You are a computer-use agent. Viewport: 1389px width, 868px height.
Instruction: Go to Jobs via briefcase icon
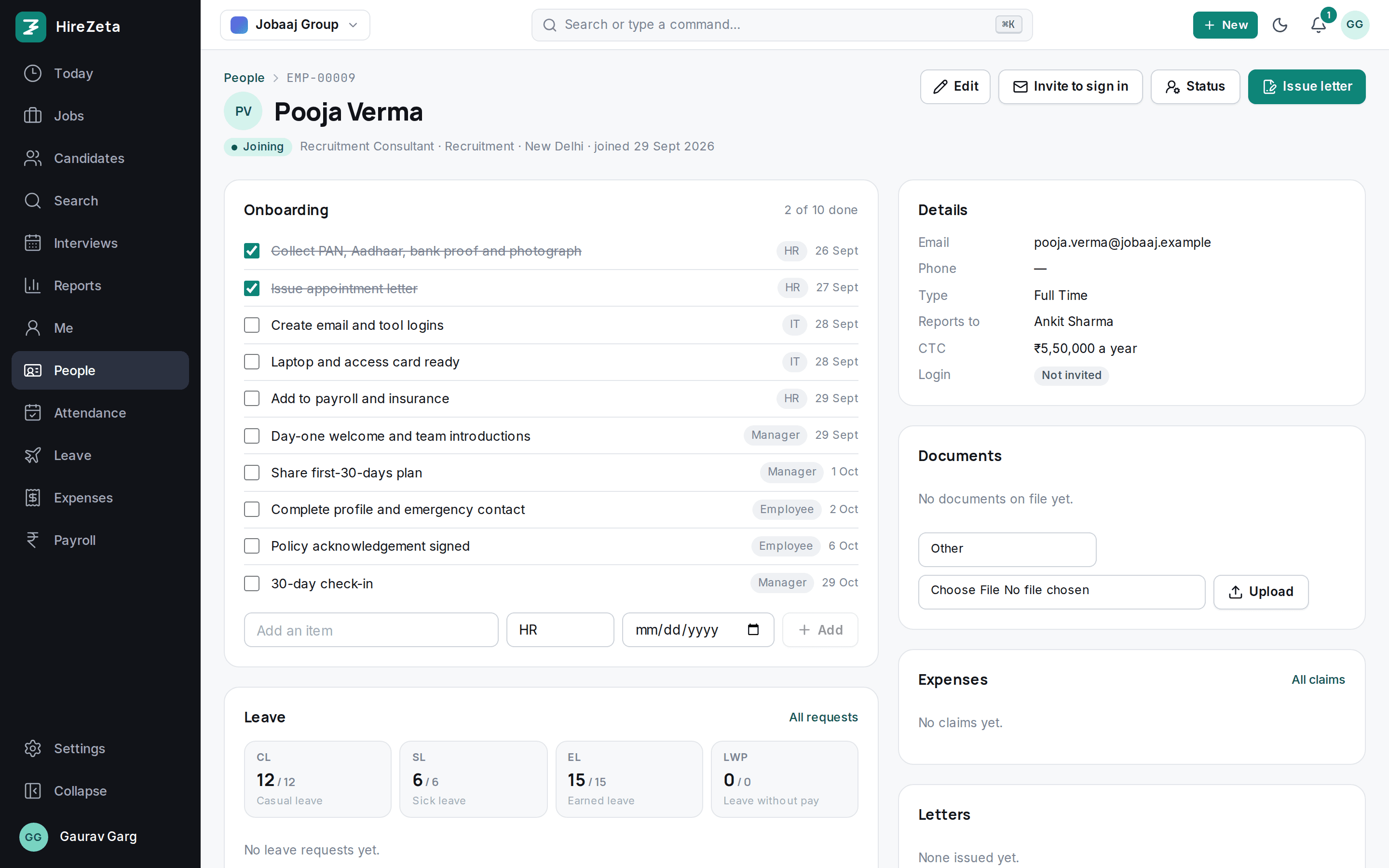point(33,116)
